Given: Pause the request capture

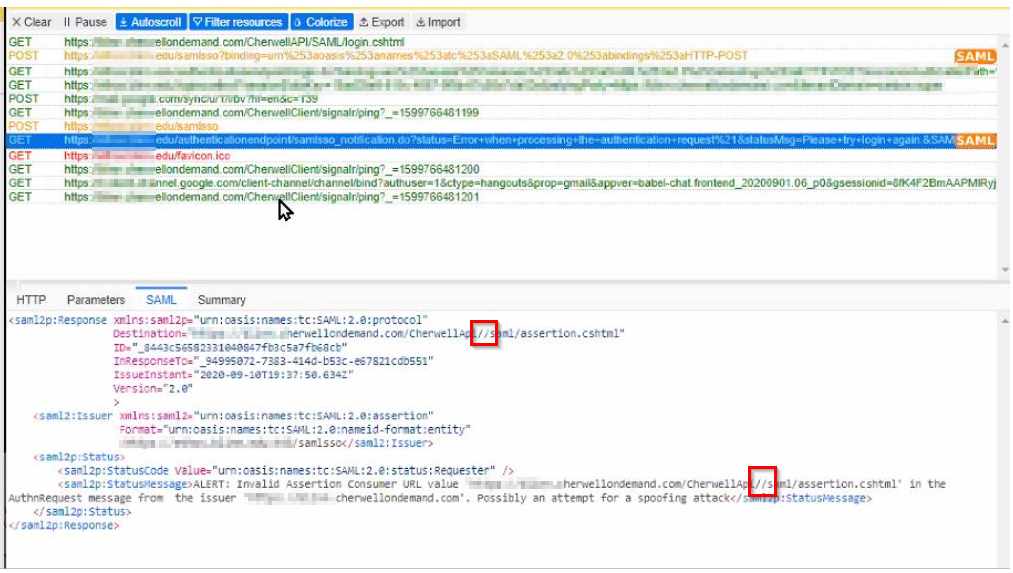Looking at the screenshot, I should pos(85,22).
